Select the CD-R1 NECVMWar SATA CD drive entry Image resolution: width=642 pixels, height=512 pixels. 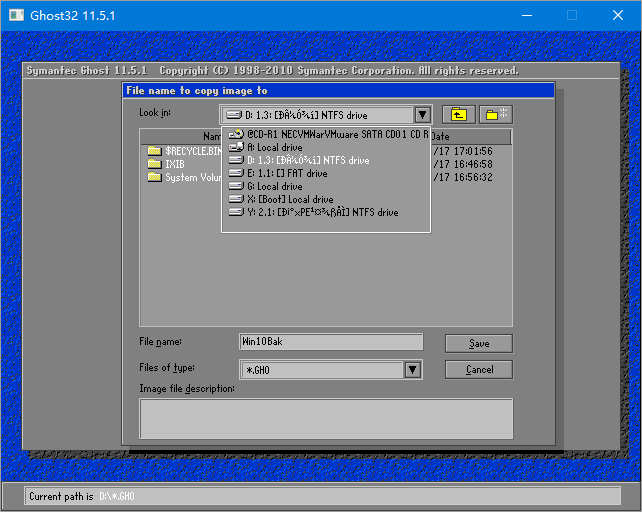click(326, 134)
